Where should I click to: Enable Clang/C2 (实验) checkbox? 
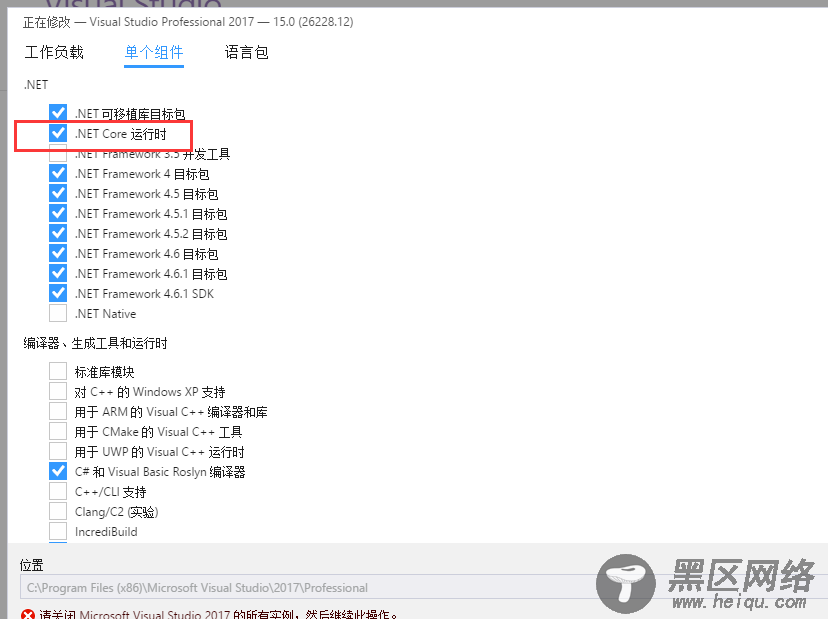point(58,511)
